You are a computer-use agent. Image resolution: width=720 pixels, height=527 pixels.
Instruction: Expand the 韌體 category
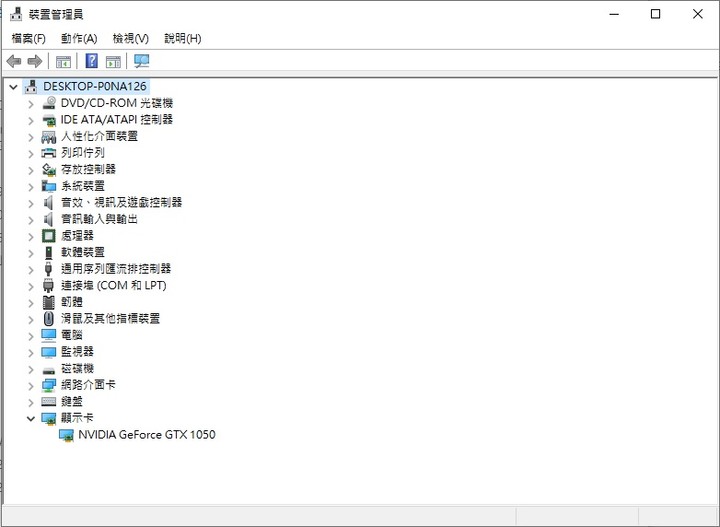click(31, 303)
